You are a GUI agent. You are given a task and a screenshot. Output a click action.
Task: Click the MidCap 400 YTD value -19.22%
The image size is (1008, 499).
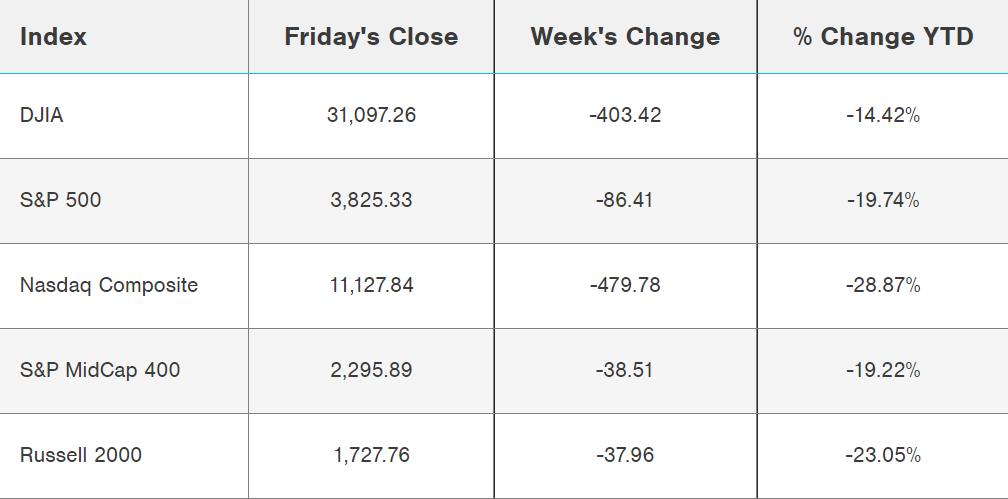pos(883,370)
